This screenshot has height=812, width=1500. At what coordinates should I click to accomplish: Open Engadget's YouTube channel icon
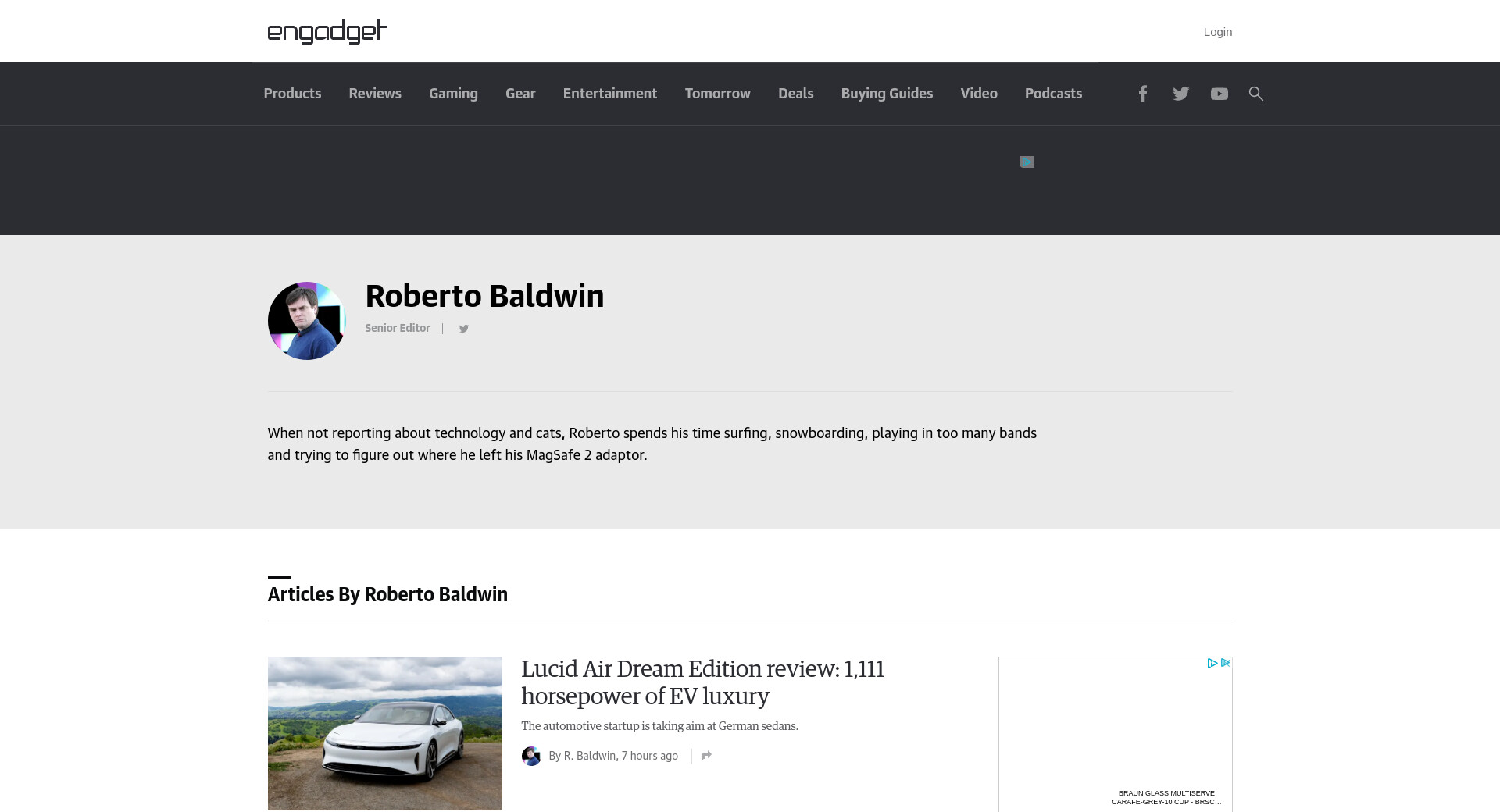click(x=1219, y=94)
